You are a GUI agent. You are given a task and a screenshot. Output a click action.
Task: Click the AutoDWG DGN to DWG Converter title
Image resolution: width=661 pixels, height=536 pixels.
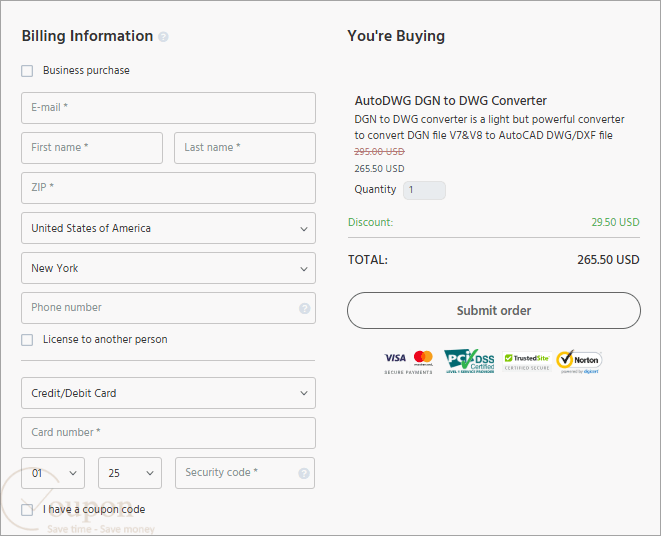pyautogui.click(x=450, y=101)
